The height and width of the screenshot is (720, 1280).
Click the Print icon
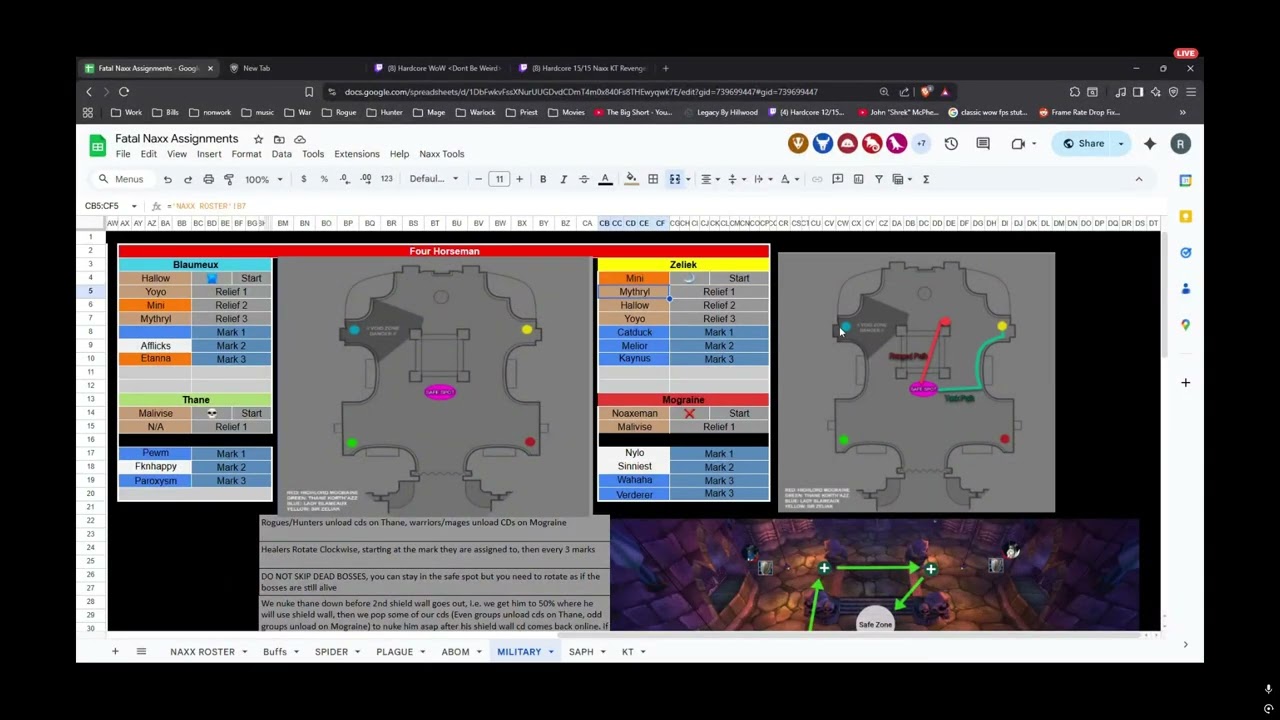tap(208, 179)
